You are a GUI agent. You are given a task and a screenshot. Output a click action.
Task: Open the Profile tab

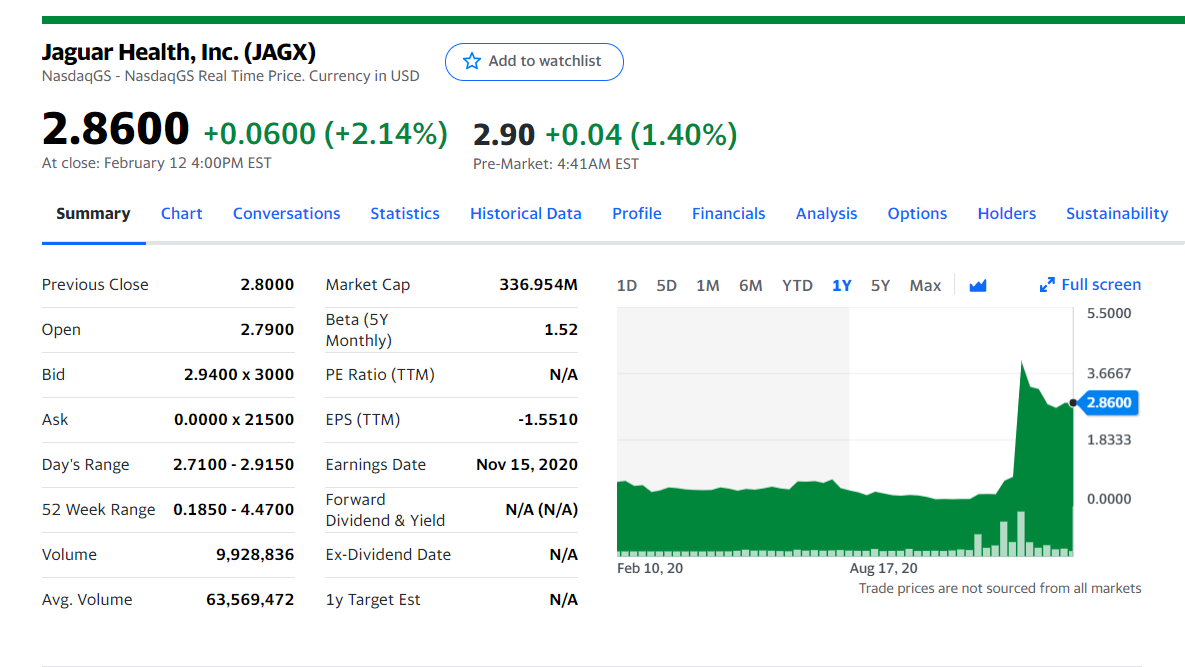pos(637,214)
